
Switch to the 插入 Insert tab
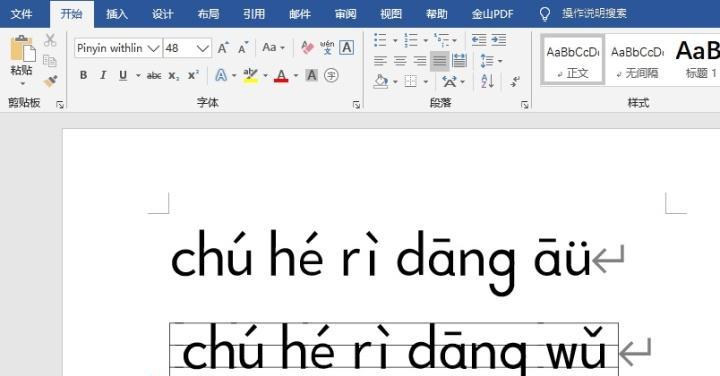(117, 14)
